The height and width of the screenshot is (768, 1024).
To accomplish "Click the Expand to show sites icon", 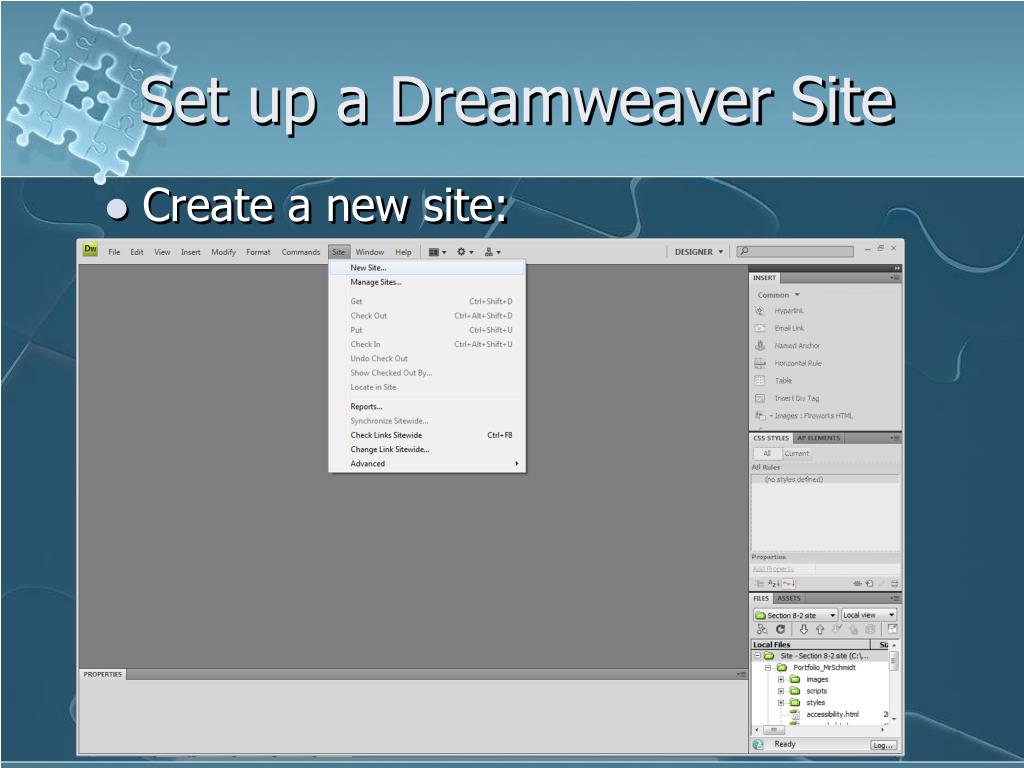I will coord(893,630).
